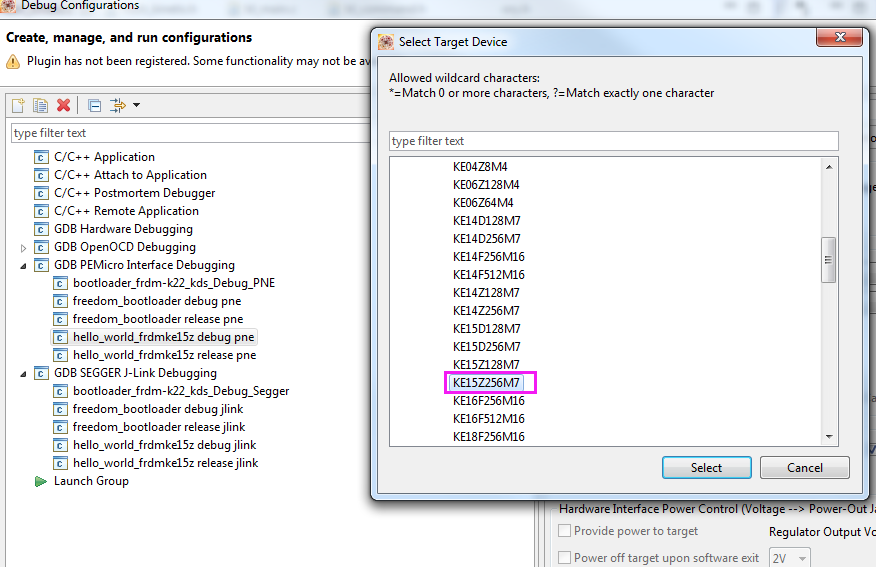876x567 pixels.
Task: Select KE14D128M7 in the device list
Action: 487,221
